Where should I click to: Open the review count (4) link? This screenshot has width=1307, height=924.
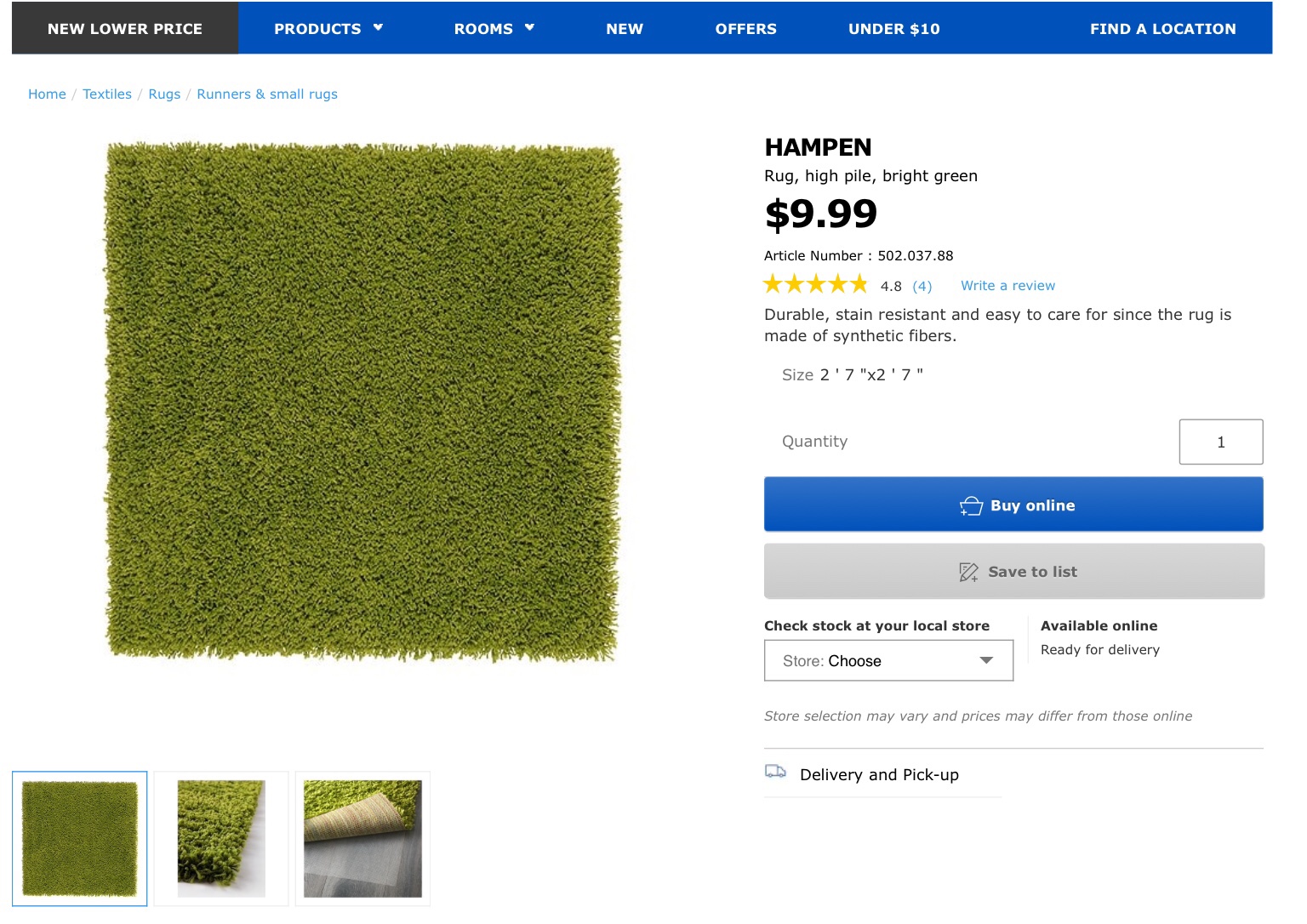click(x=922, y=287)
